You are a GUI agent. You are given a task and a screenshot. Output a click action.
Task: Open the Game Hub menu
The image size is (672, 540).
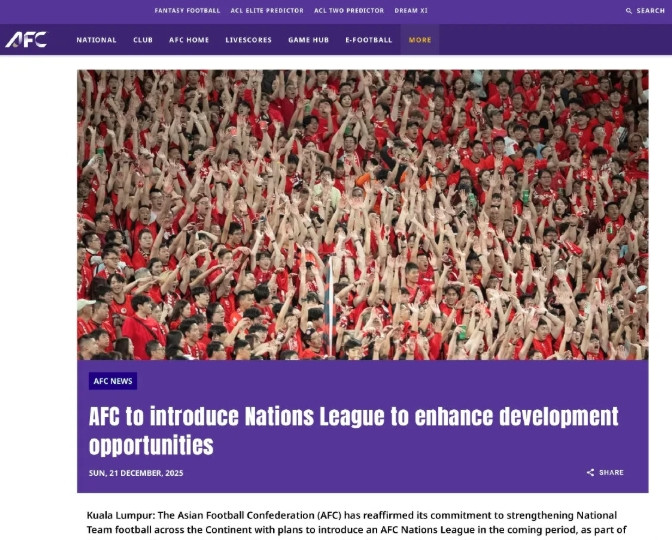coord(309,40)
